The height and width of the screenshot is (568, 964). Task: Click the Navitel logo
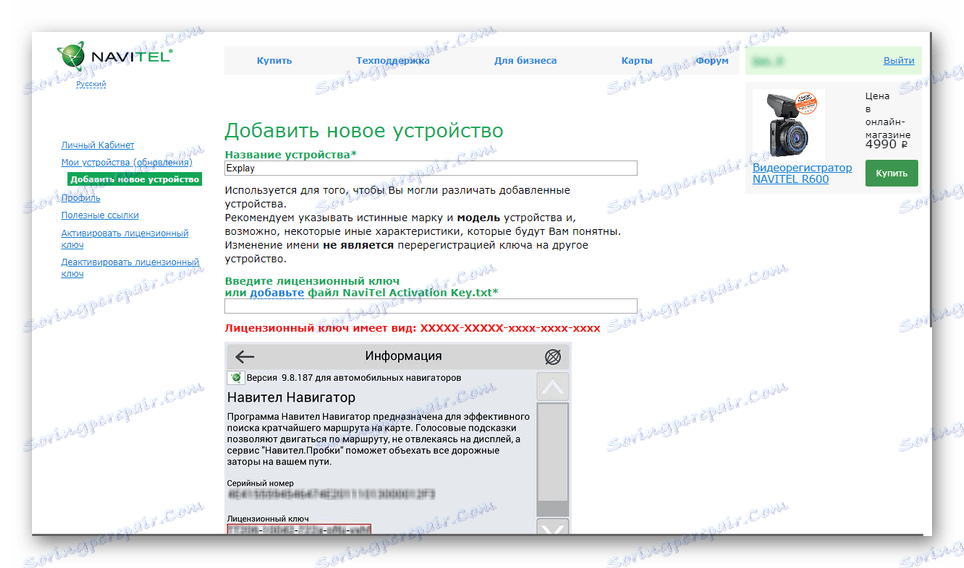point(114,57)
